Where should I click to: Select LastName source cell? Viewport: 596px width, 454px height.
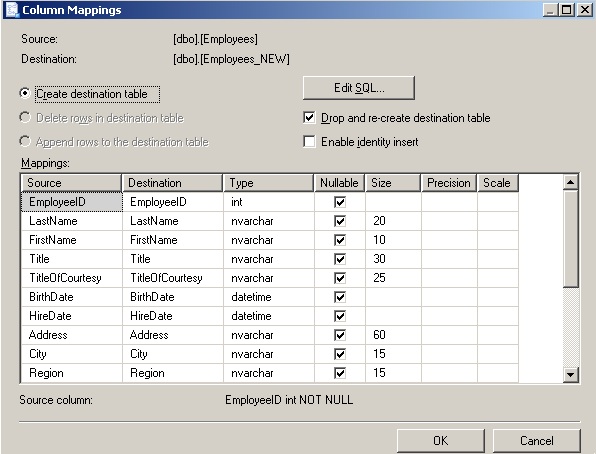[x=72, y=221]
